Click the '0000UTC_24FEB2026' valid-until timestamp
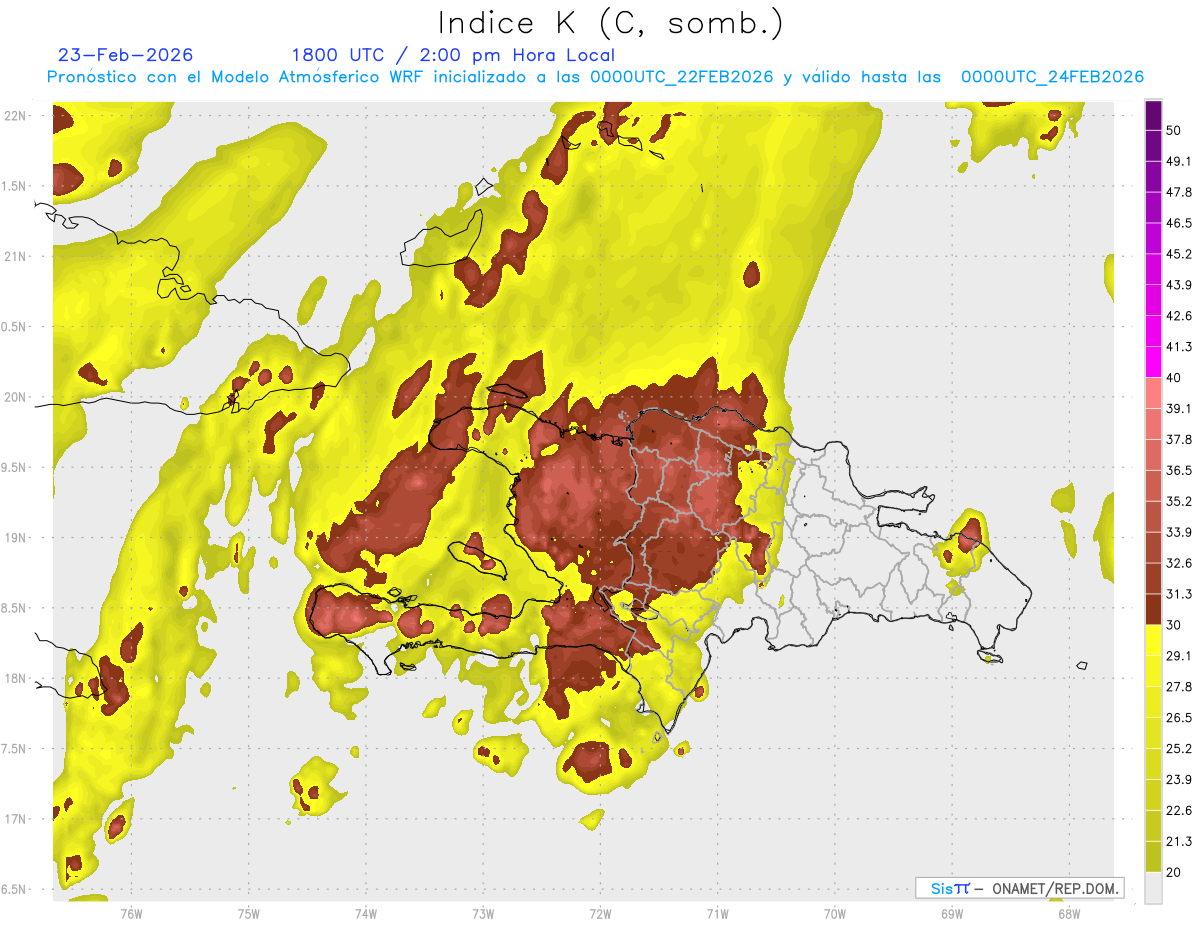1200x927 pixels. (1052, 77)
